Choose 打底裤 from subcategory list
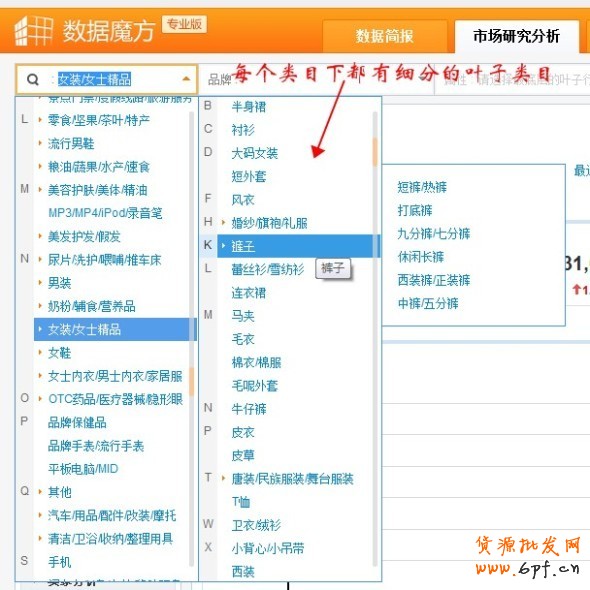The width and height of the screenshot is (590, 590). point(415,210)
